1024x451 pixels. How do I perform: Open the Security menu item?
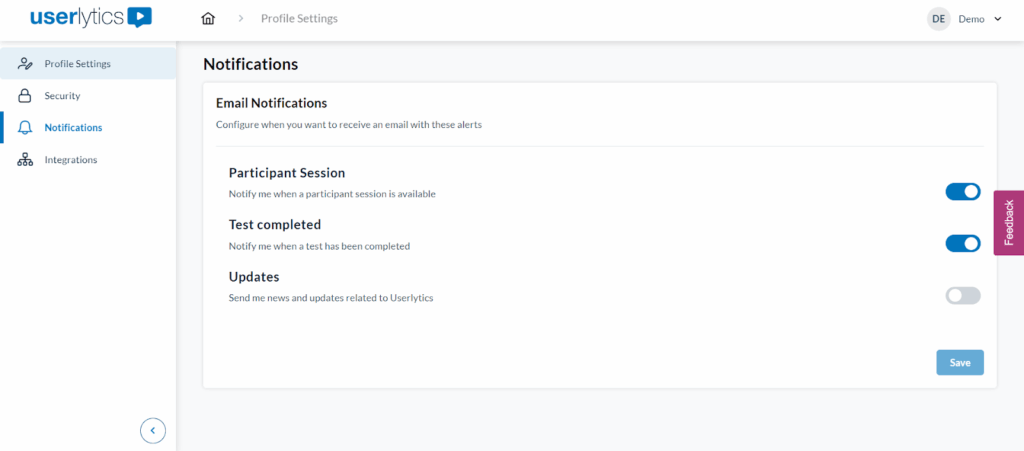pos(62,96)
